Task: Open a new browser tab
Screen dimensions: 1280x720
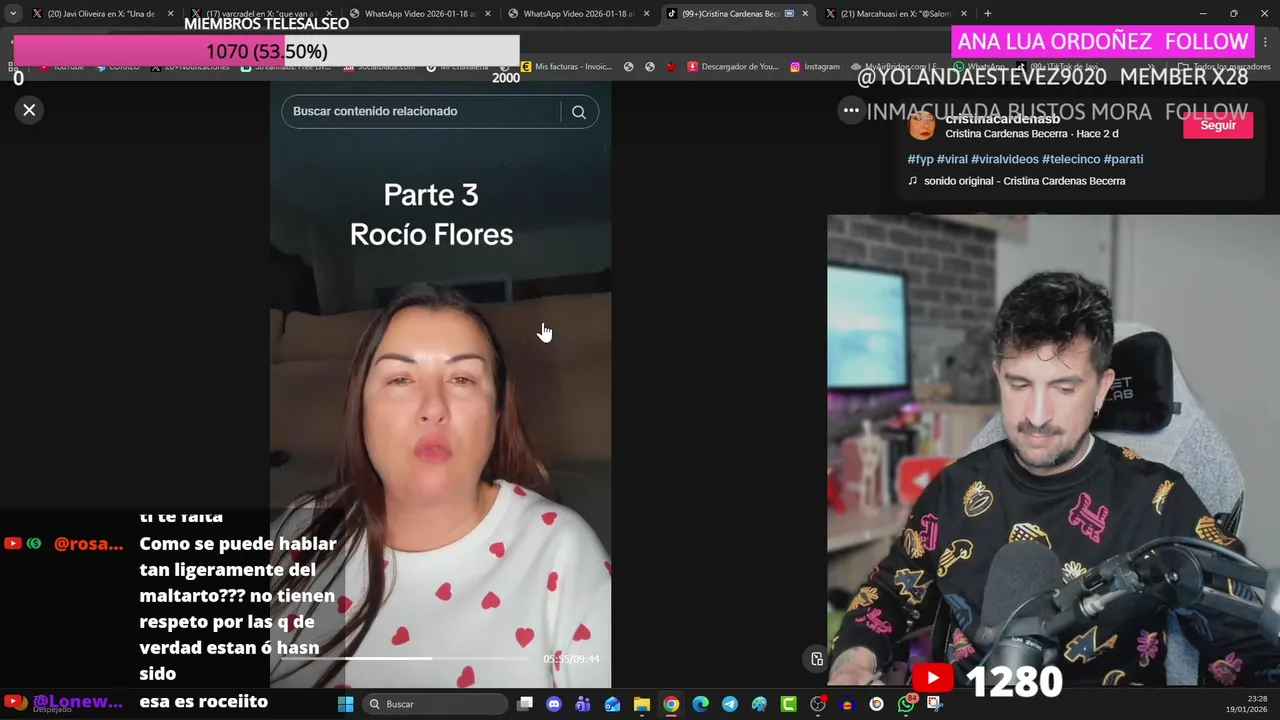Action: pyautogui.click(x=987, y=14)
